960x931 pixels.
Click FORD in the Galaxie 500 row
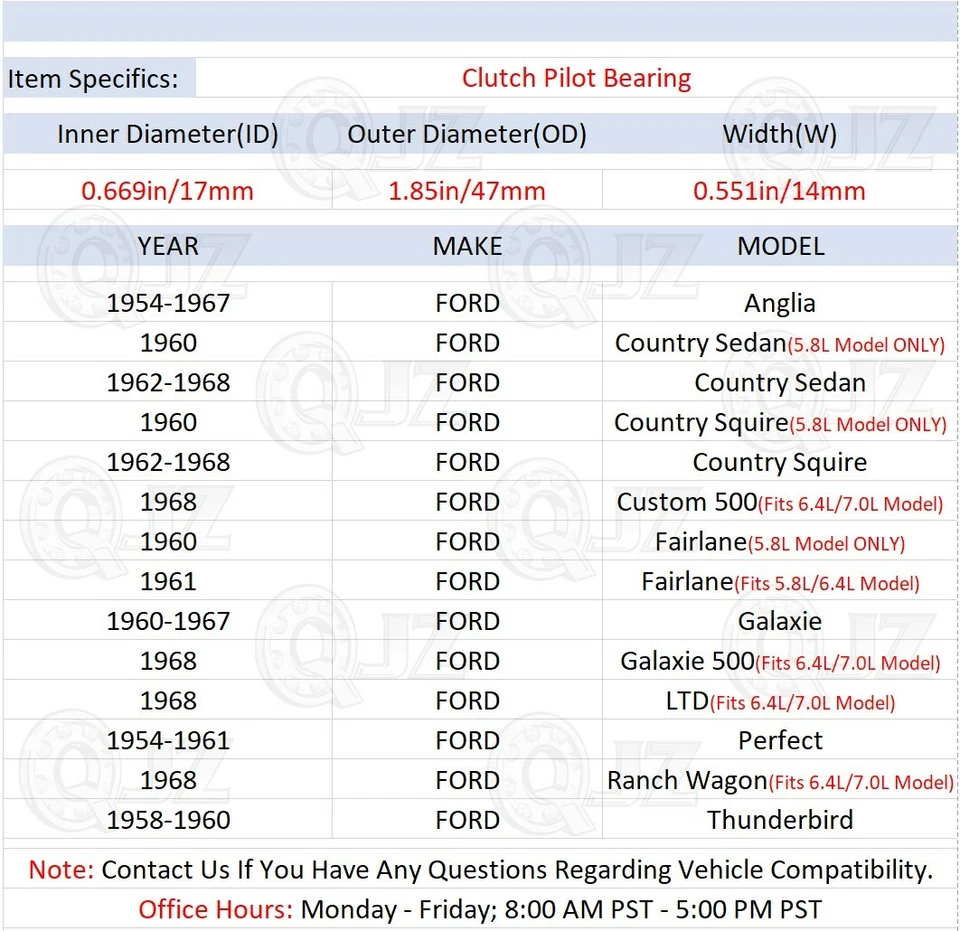tap(467, 661)
